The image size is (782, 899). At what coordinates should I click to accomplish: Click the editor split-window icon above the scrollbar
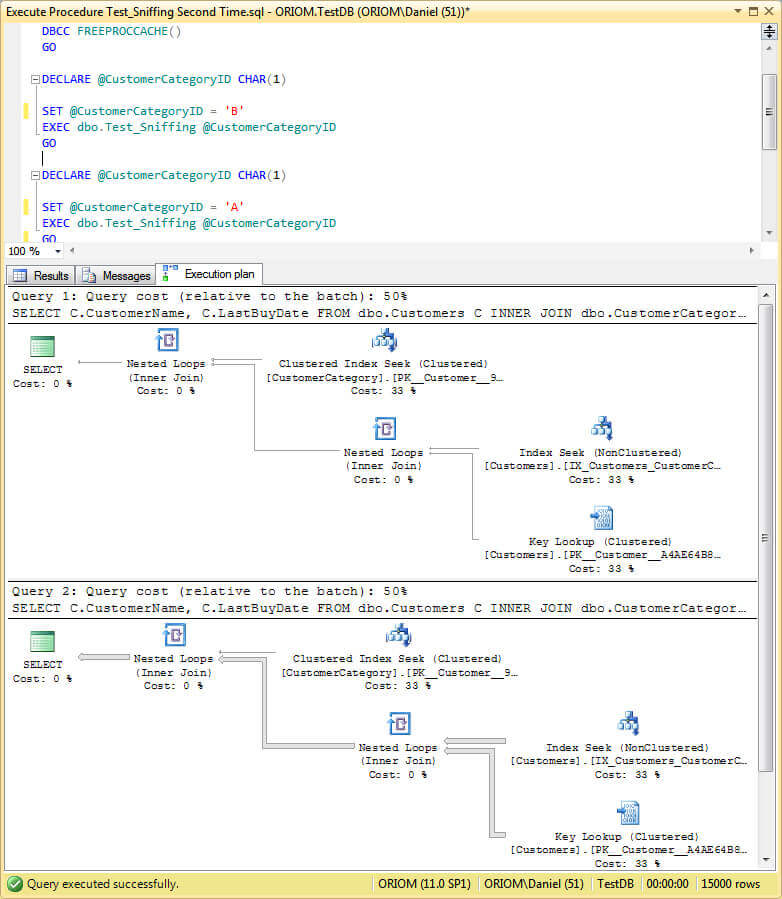[x=769, y=32]
